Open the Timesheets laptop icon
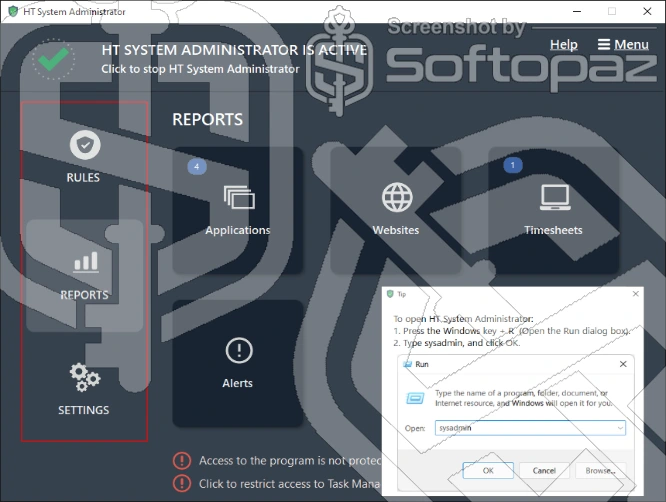Screen dimensions: 666x502 click(555, 197)
